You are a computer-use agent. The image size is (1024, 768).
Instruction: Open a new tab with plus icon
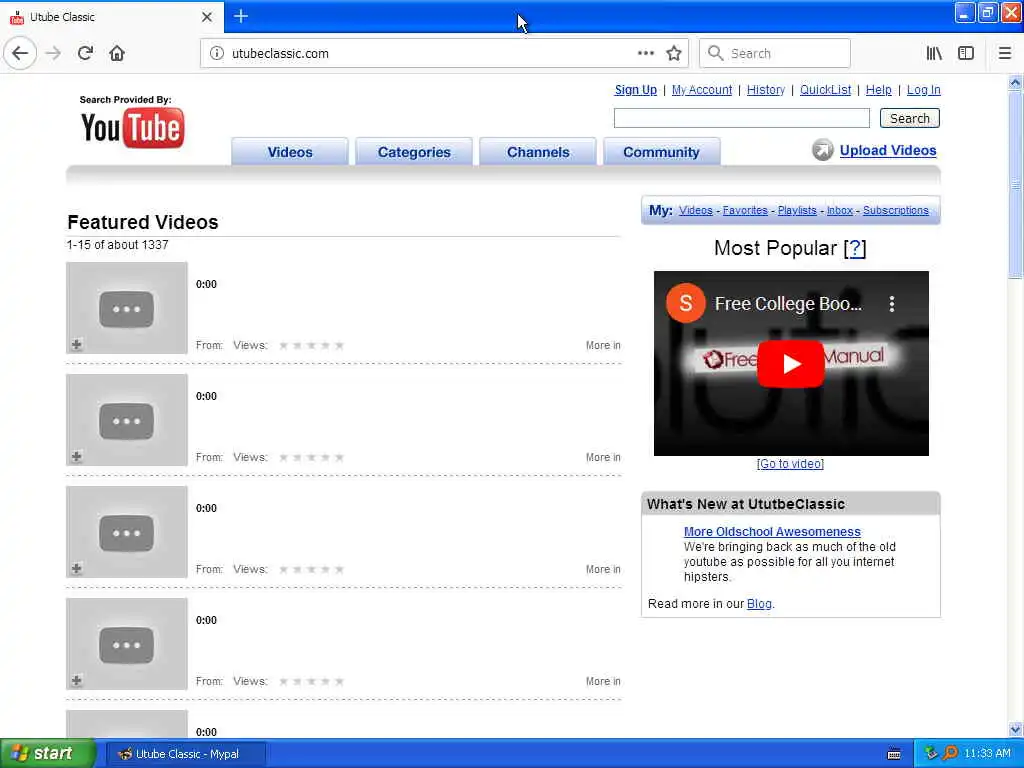[241, 16]
